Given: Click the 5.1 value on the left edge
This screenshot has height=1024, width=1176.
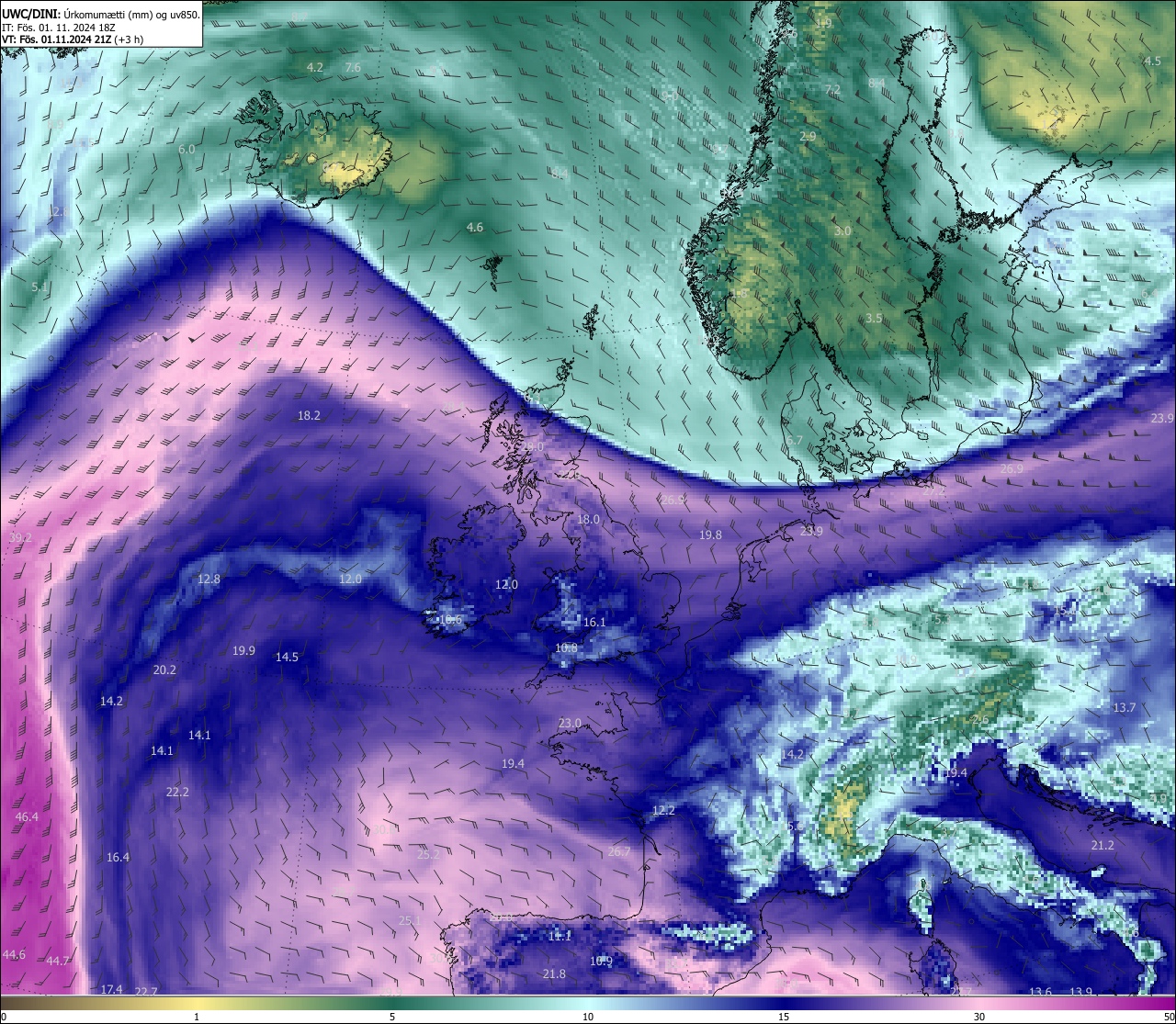Looking at the screenshot, I should tap(40, 287).
